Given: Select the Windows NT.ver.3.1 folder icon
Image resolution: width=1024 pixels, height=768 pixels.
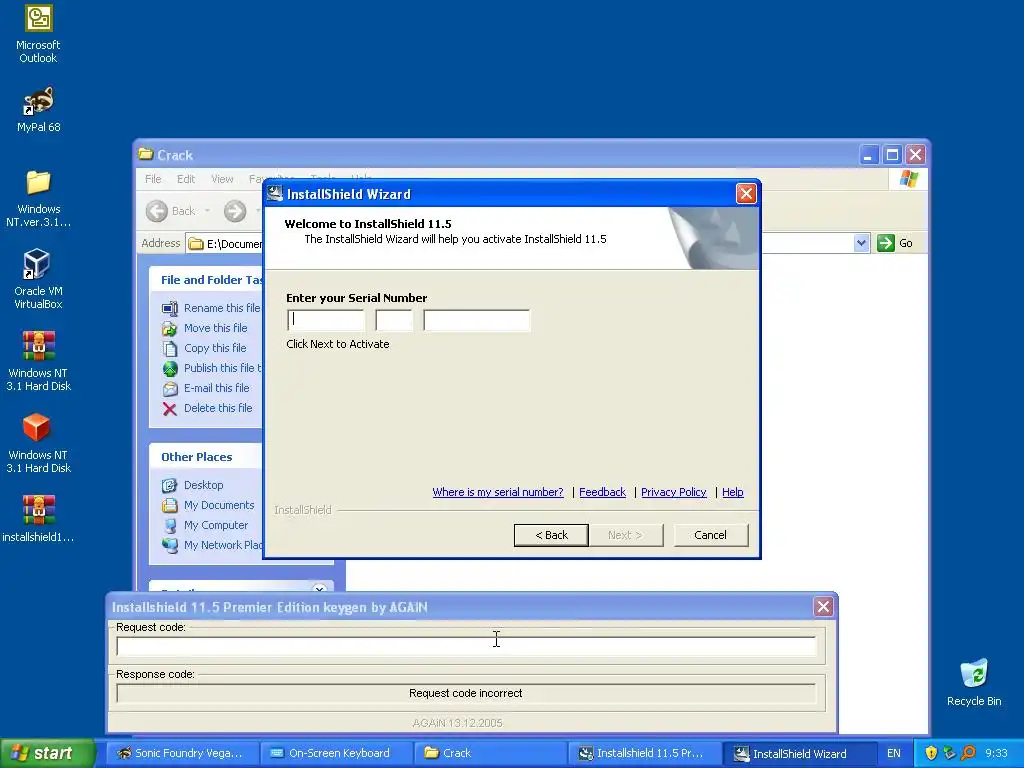Looking at the screenshot, I should (38, 198).
